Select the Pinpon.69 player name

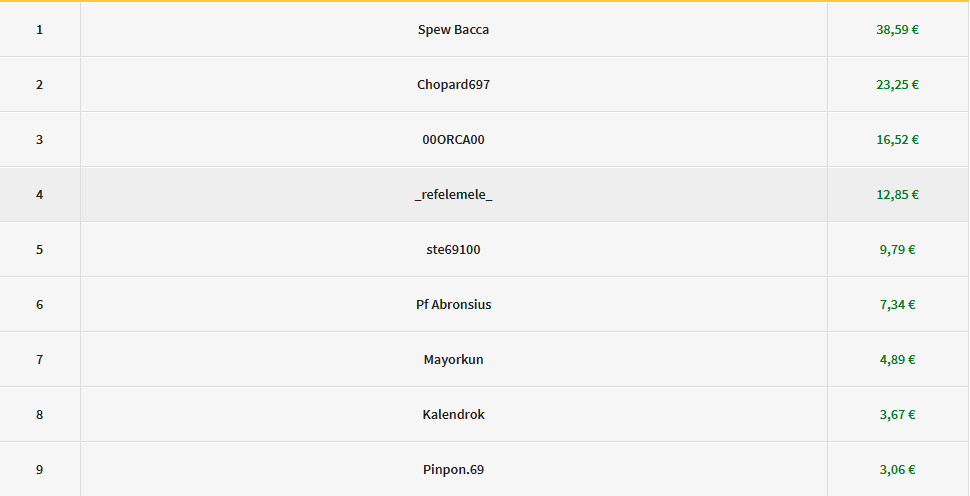(453, 470)
